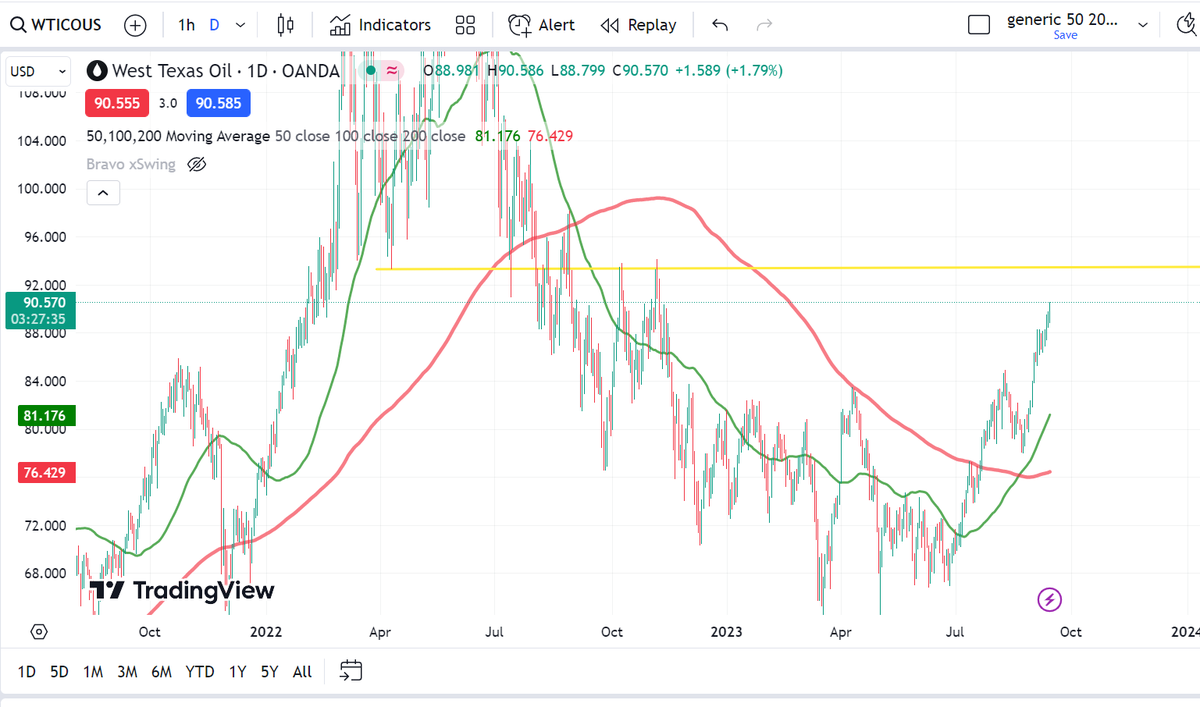Open the USD currency dropdown
The width and height of the screenshot is (1200, 707).
[37, 71]
